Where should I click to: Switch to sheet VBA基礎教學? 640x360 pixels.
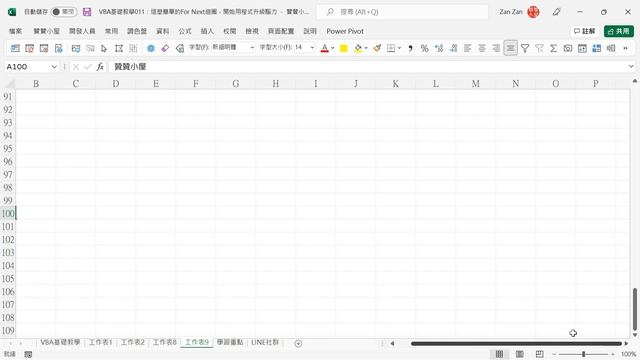(x=60, y=342)
